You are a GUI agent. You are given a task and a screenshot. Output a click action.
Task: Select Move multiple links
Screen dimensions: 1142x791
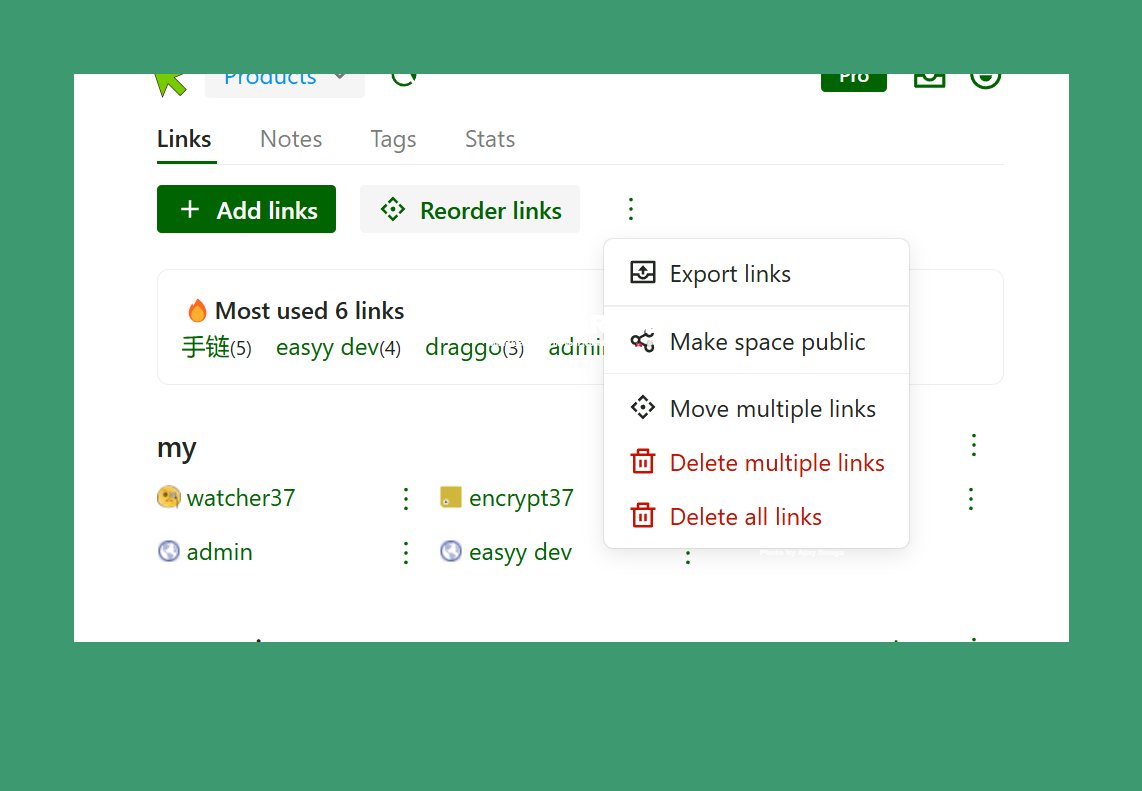coord(756,409)
